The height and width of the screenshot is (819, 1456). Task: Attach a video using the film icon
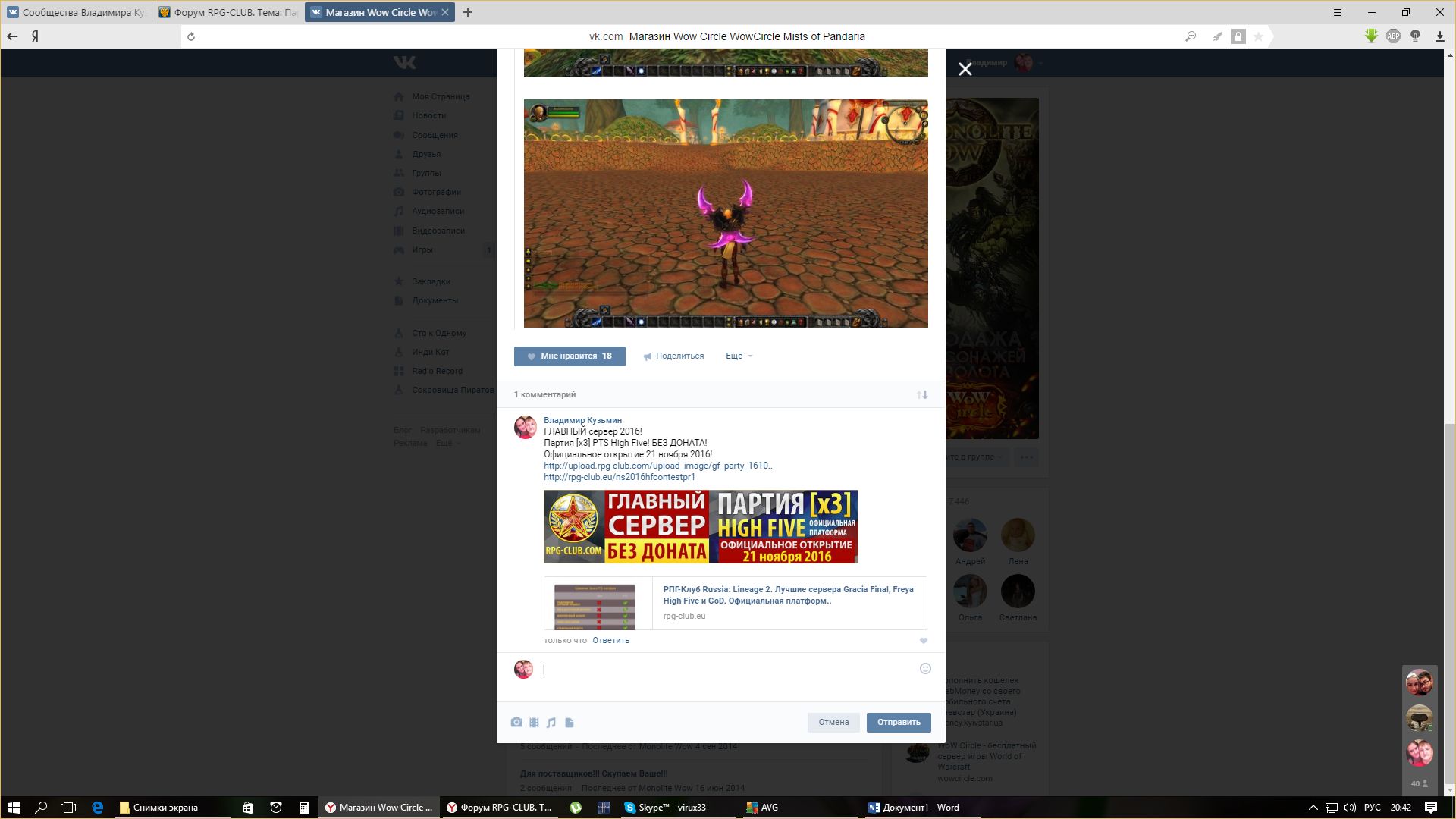coord(534,723)
